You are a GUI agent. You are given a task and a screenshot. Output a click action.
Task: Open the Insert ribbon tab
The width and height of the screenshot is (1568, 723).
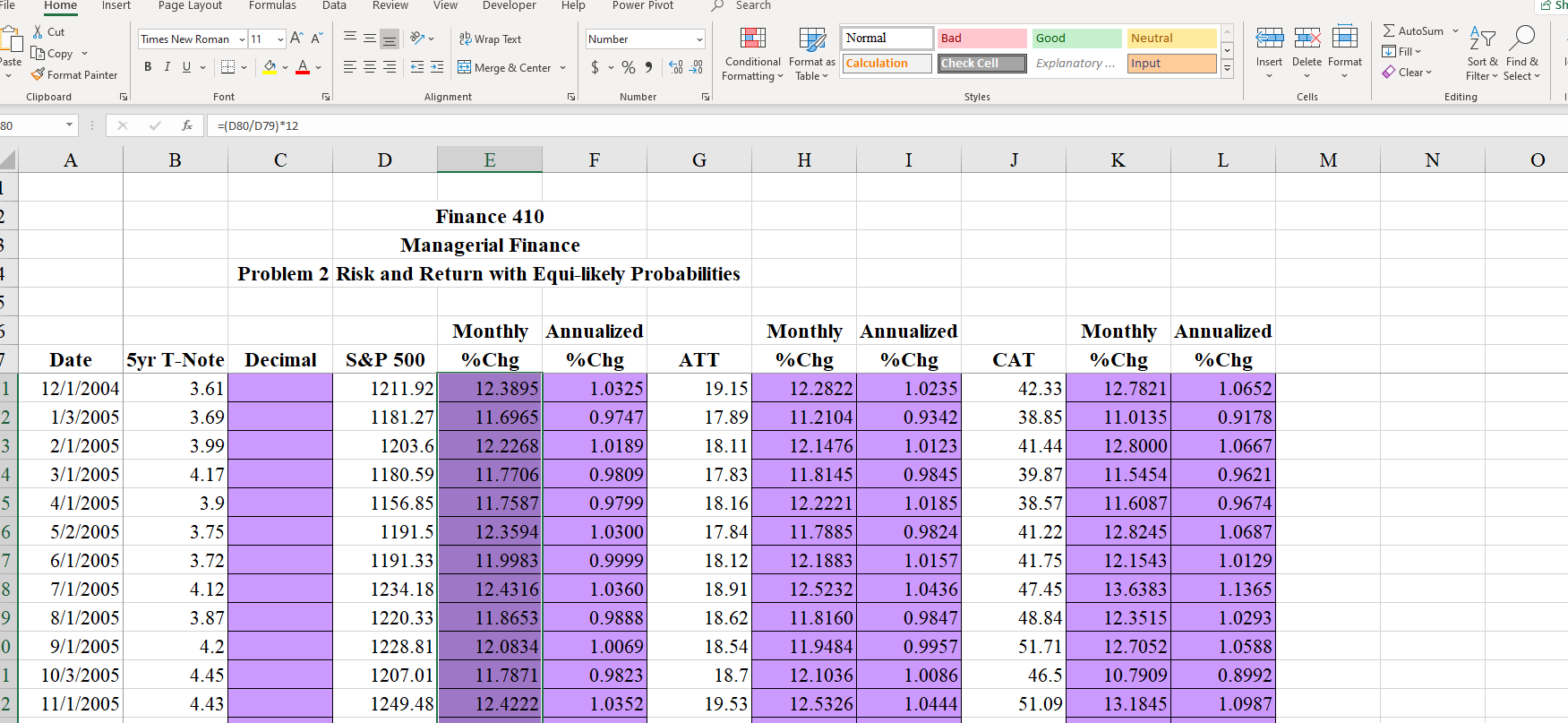(116, 5)
